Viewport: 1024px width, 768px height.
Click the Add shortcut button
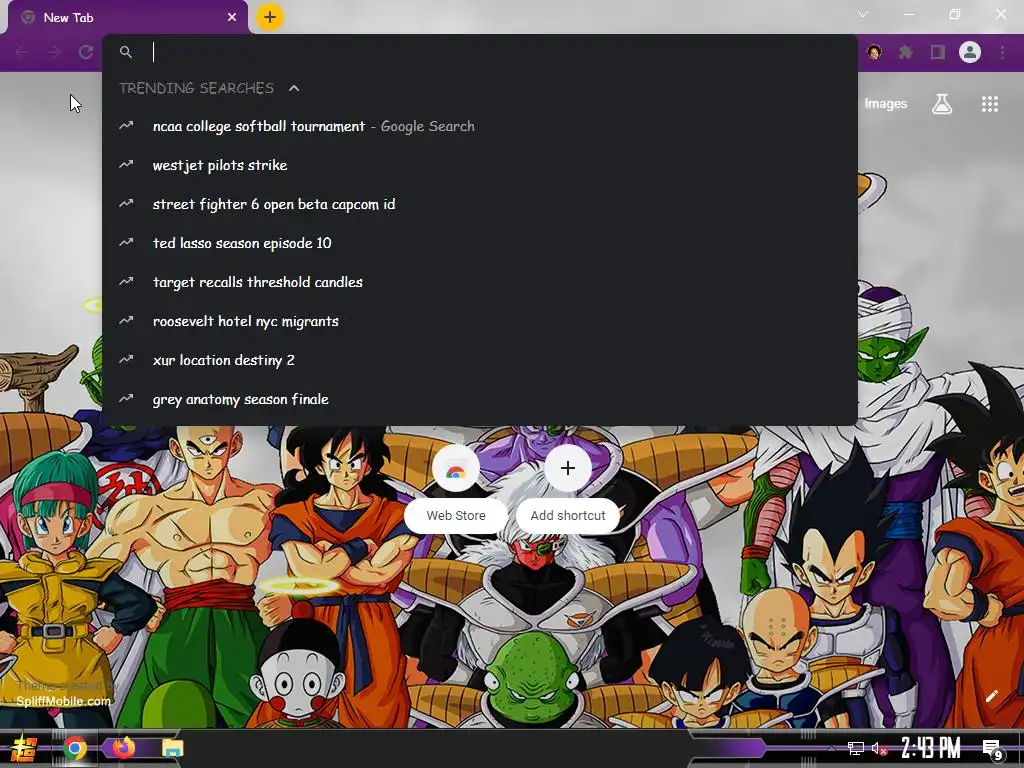568,516
